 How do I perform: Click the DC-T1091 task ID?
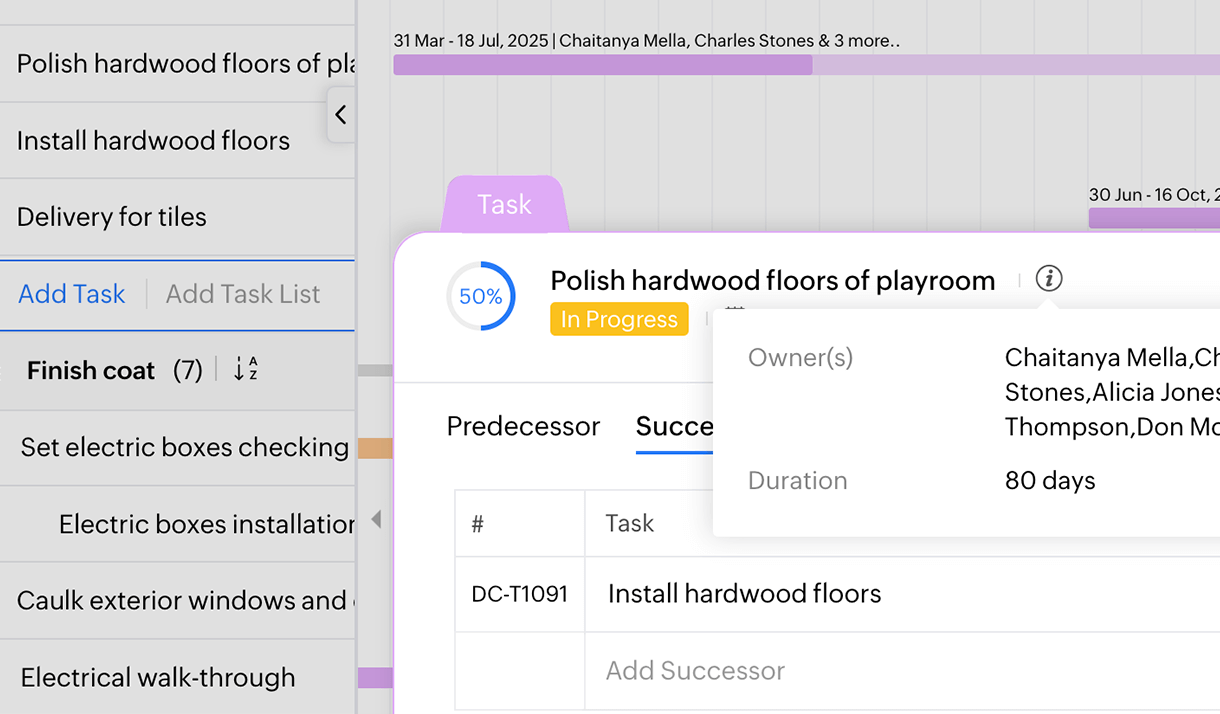click(520, 594)
